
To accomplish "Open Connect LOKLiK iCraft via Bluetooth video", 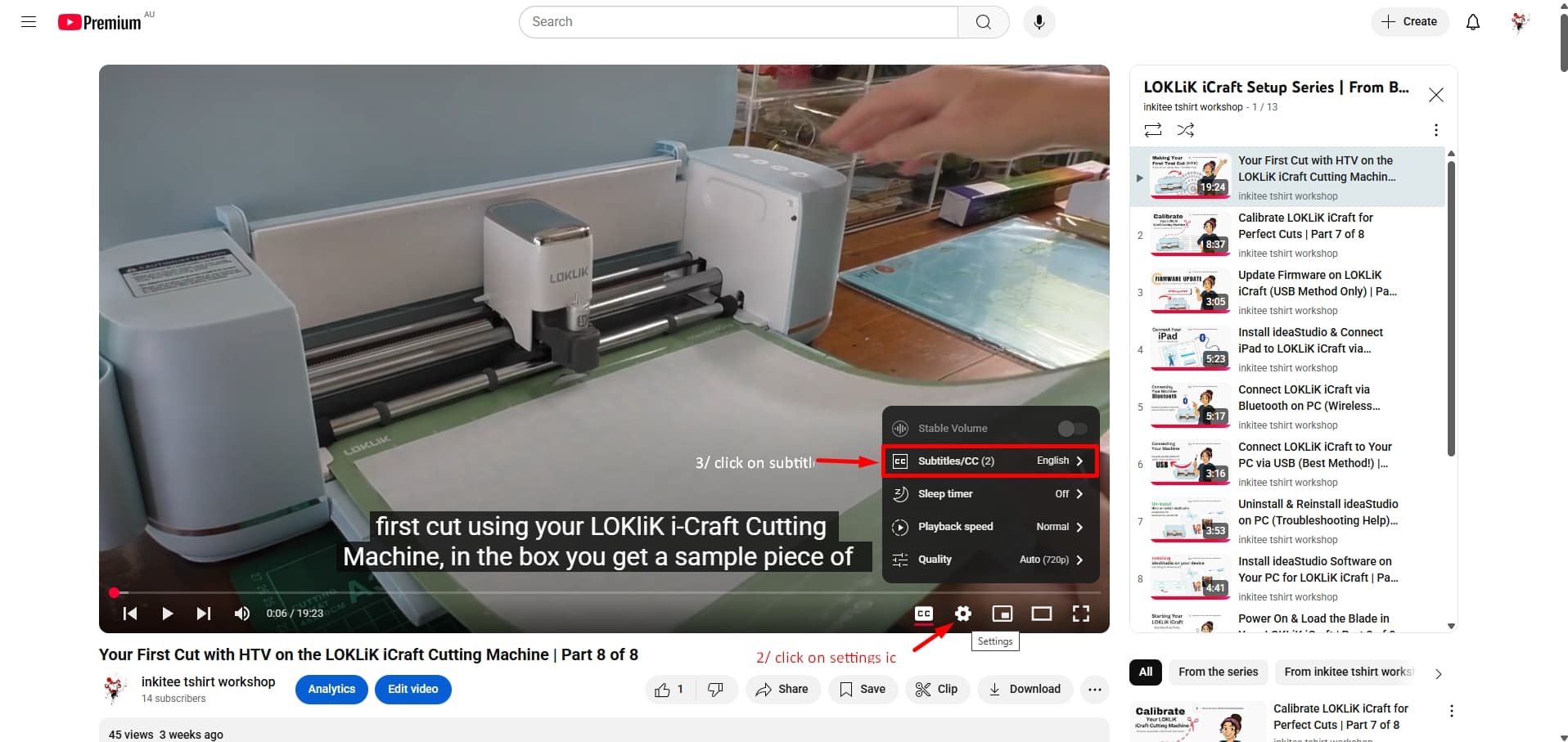I will (1286, 407).
